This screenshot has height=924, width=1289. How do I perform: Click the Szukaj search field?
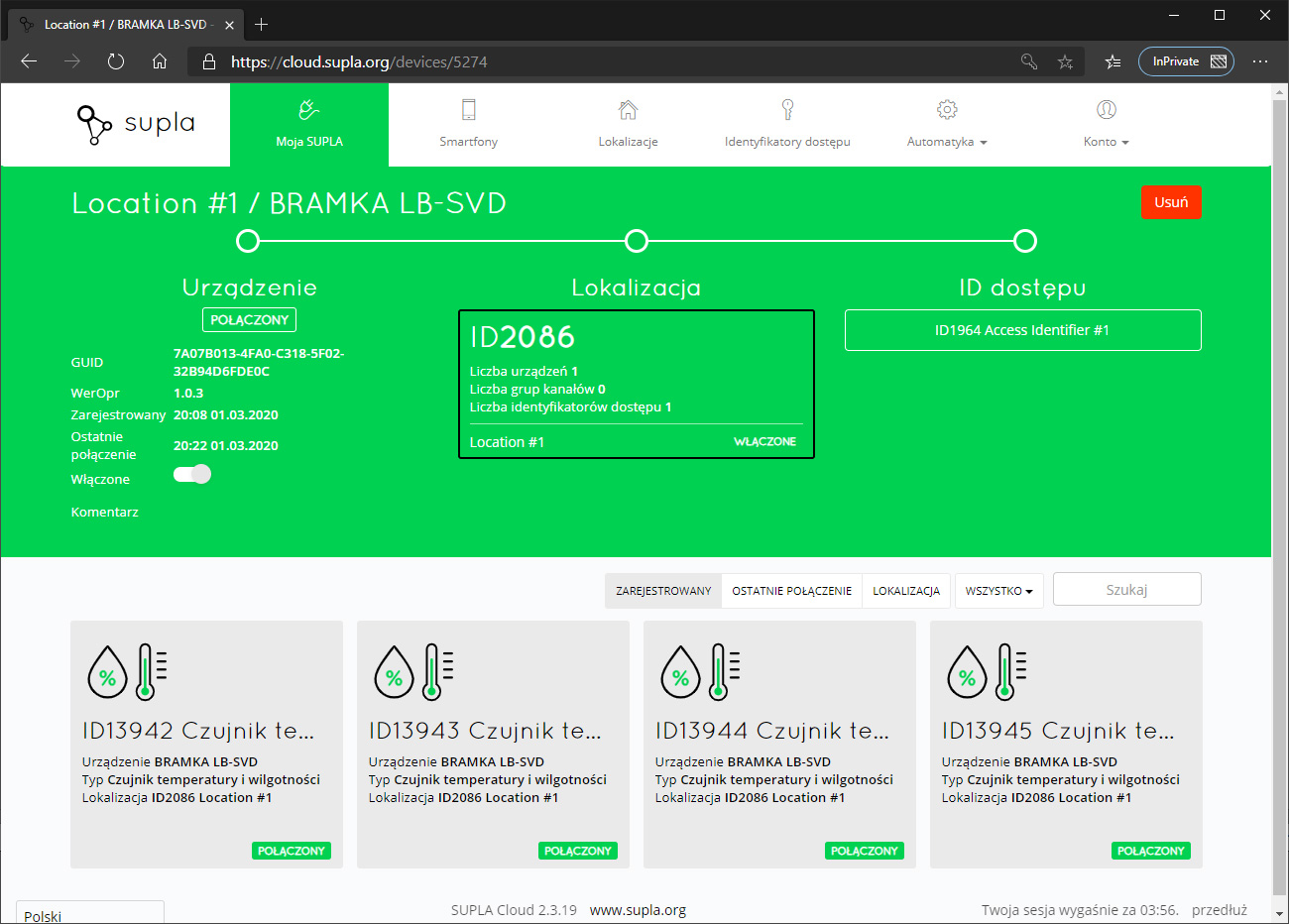(x=1126, y=589)
